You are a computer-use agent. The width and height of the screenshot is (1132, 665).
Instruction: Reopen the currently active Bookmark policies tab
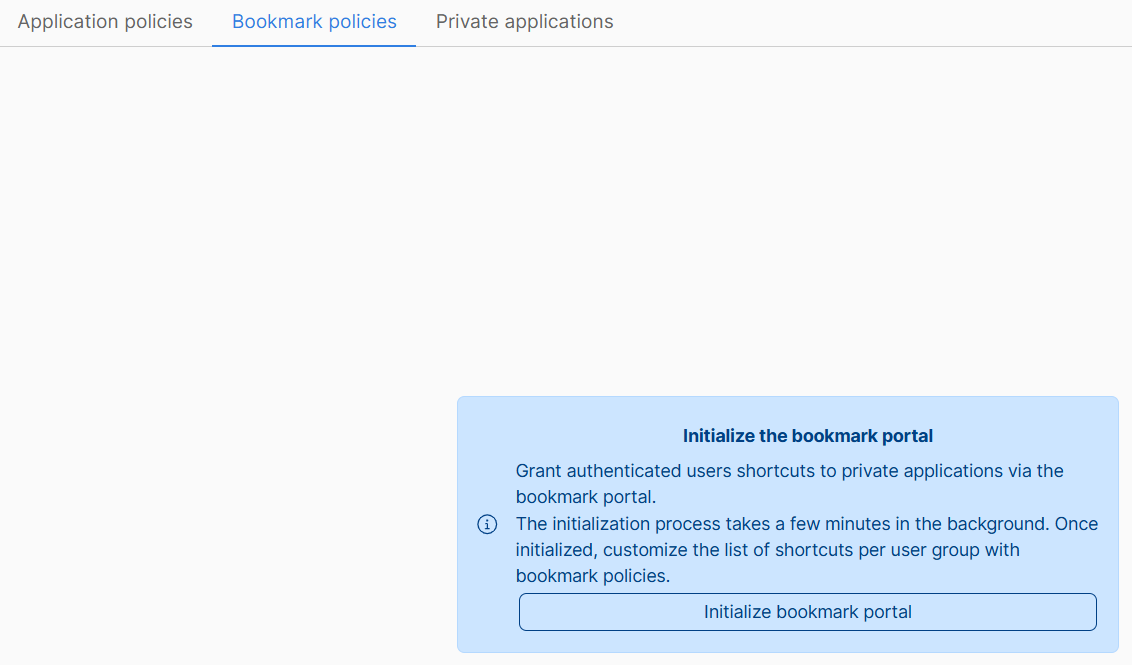tap(313, 21)
